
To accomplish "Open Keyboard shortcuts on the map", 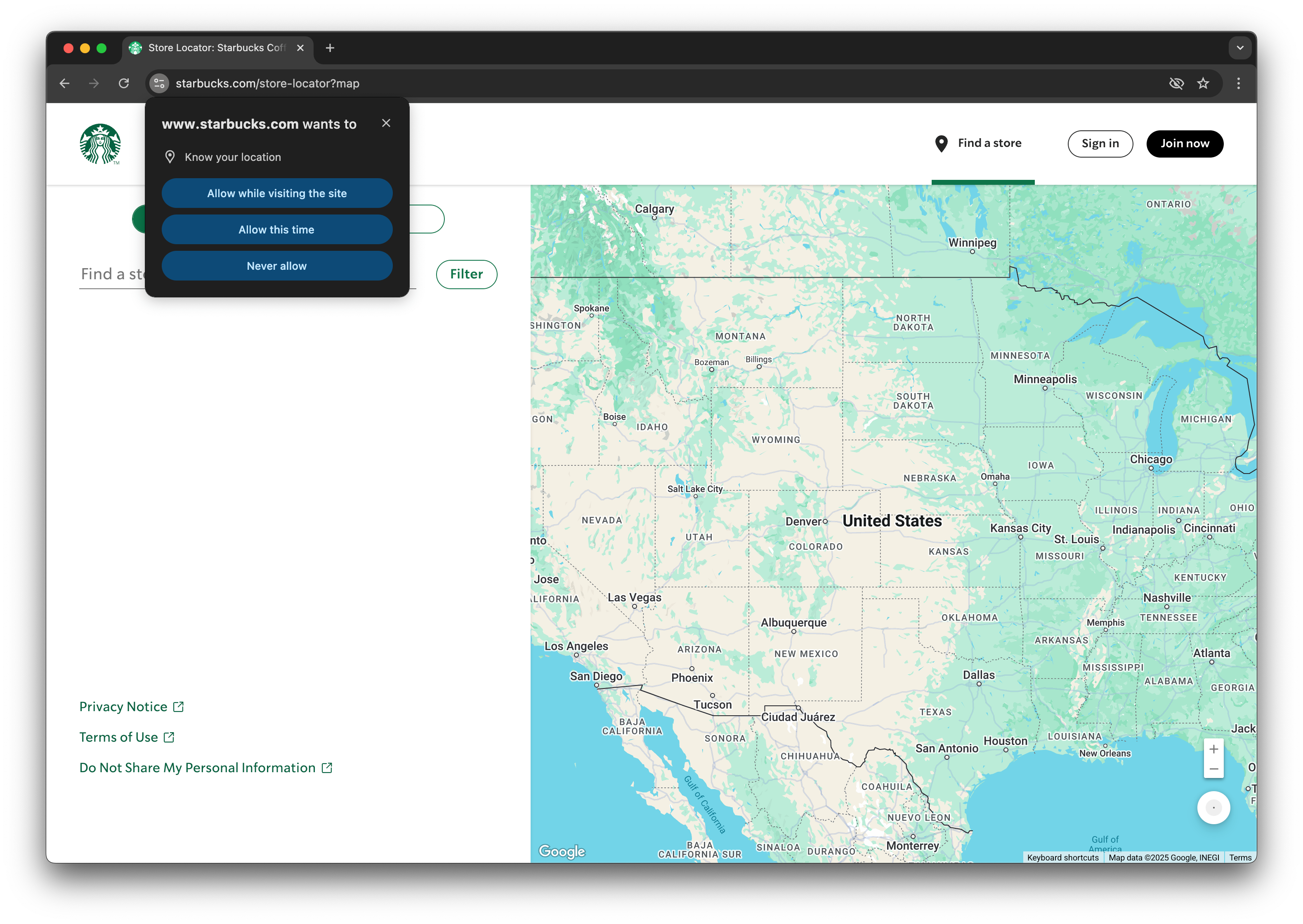I will (x=1063, y=858).
